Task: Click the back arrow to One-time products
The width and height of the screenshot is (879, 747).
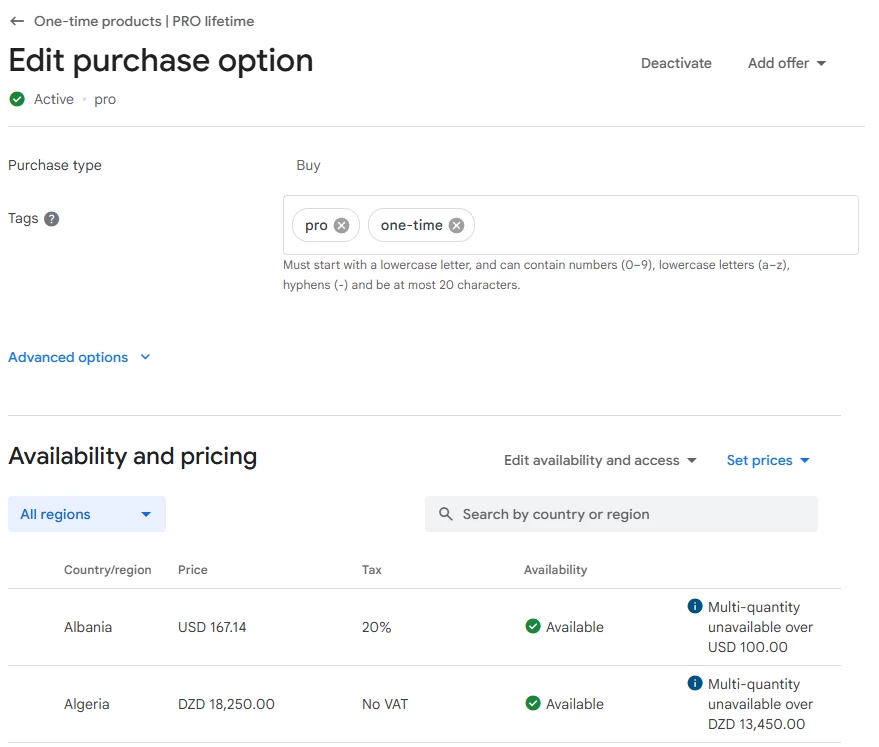Action: pyautogui.click(x=17, y=21)
